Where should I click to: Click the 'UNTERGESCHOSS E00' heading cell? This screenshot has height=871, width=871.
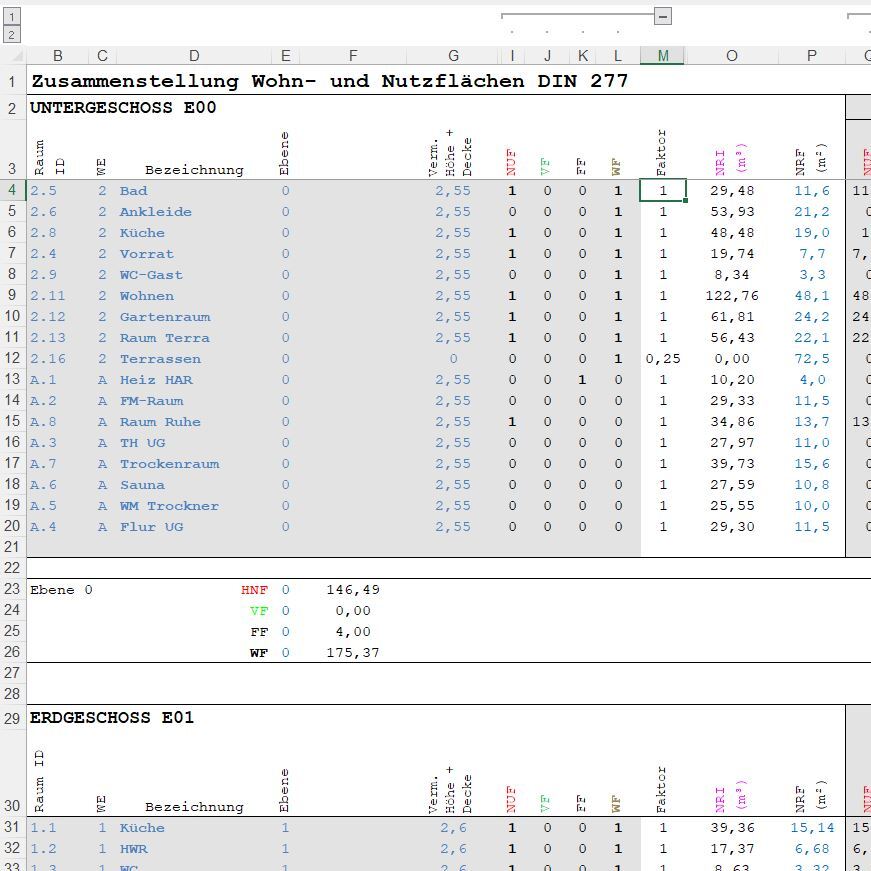pos(123,108)
